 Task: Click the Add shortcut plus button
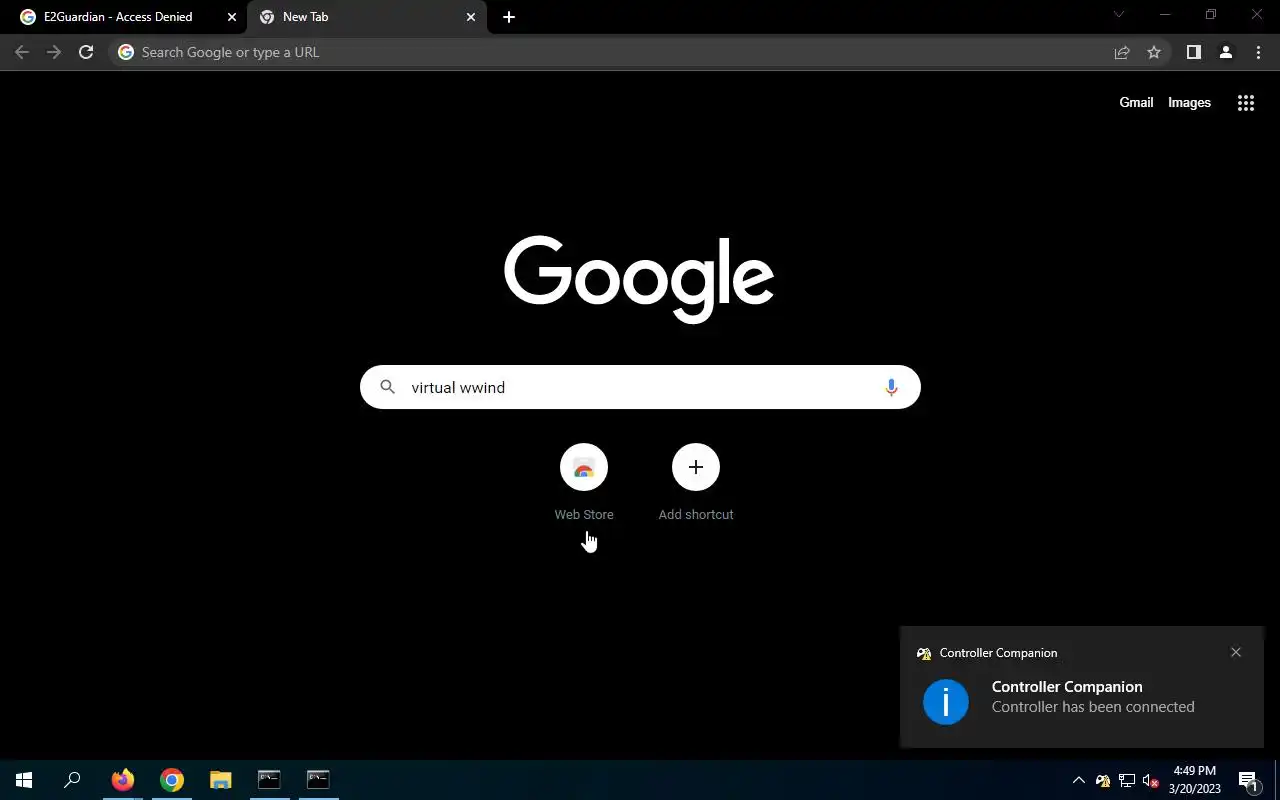(696, 467)
